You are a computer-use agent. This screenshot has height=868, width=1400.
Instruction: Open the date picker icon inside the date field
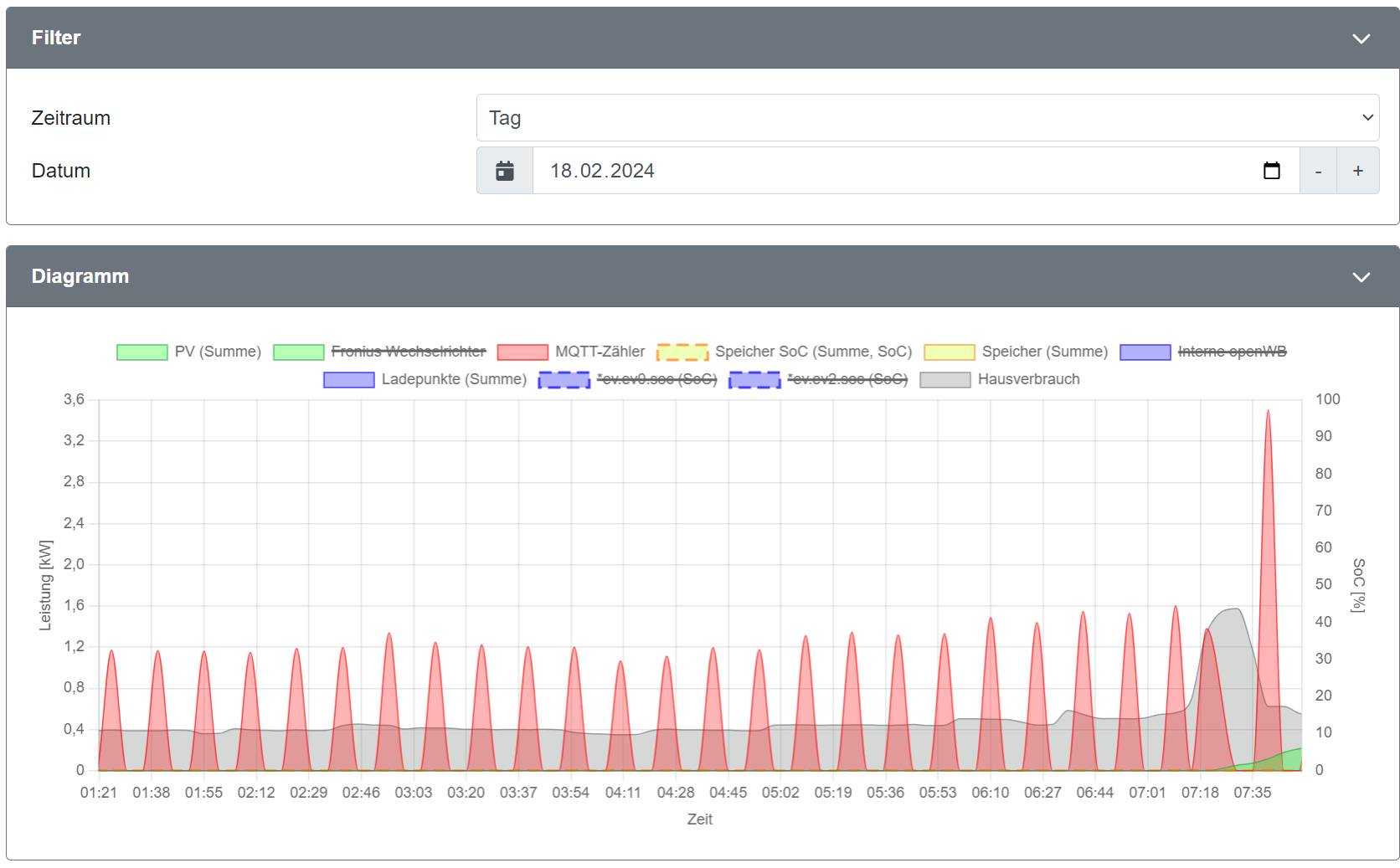pyautogui.click(x=1271, y=171)
